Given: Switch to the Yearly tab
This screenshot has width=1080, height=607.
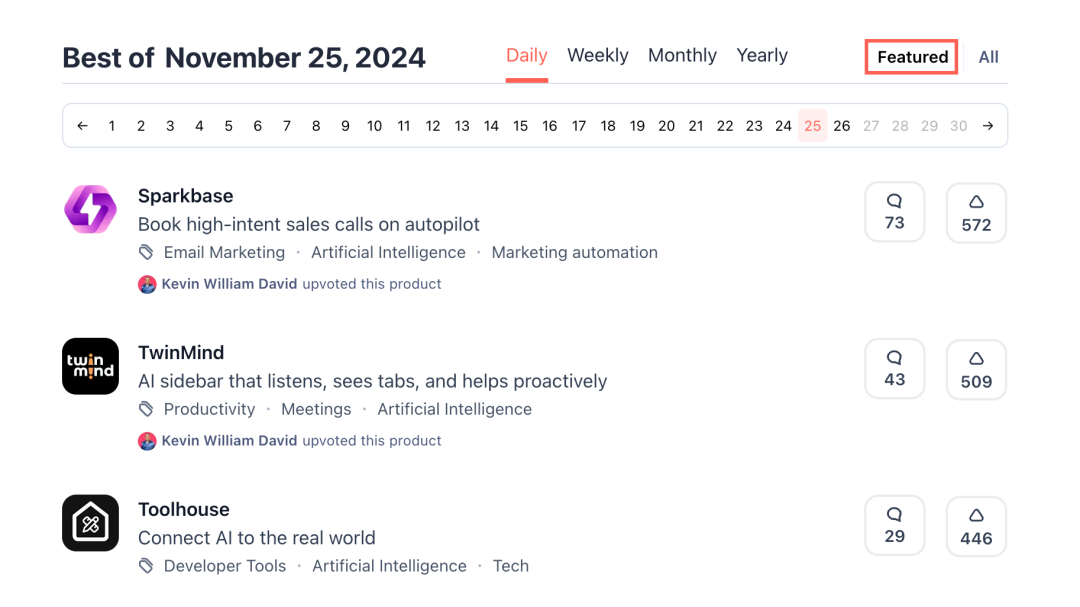Looking at the screenshot, I should tap(762, 56).
